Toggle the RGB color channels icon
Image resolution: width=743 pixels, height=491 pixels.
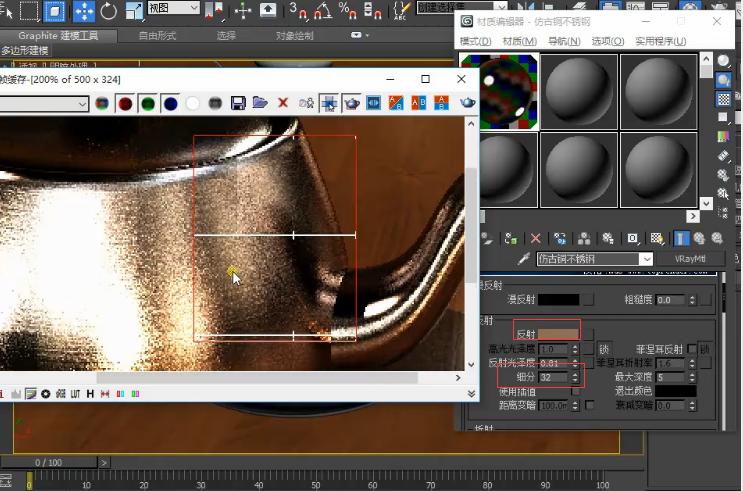102,103
